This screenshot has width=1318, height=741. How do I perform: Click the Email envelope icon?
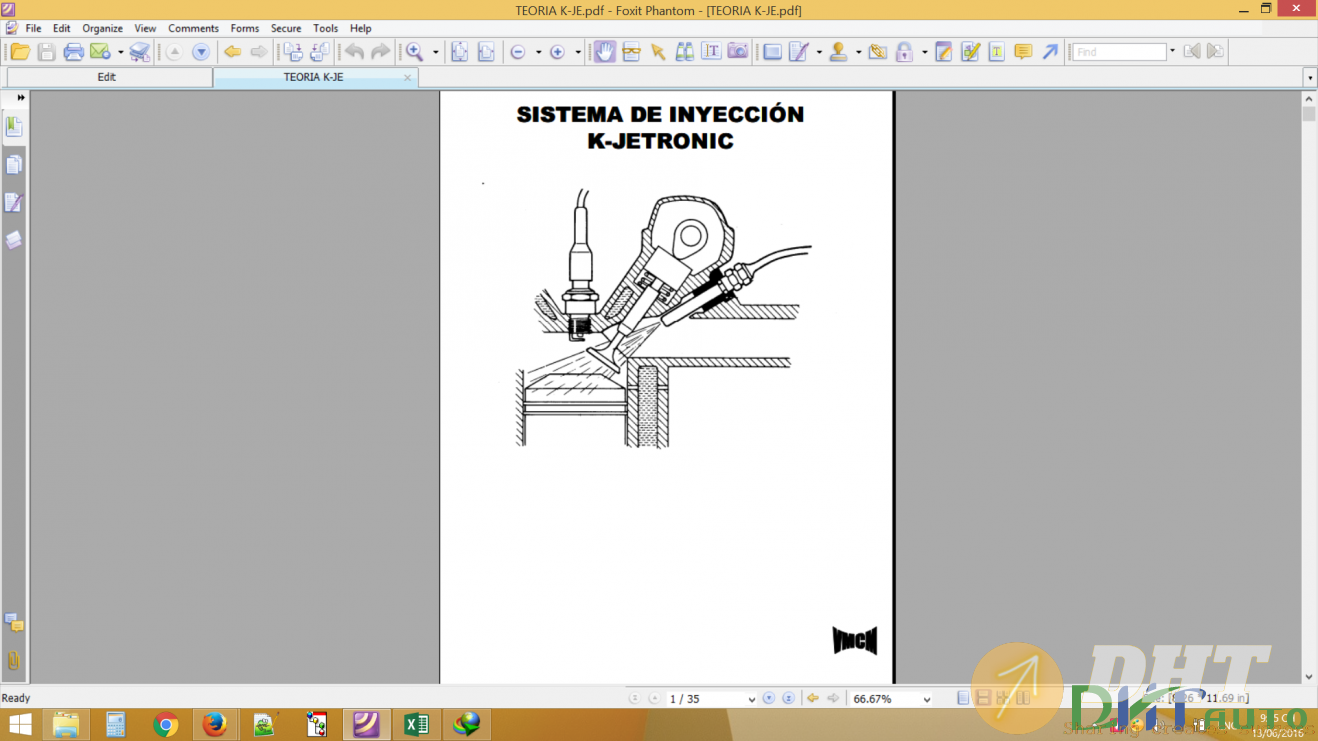pos(100,52)
